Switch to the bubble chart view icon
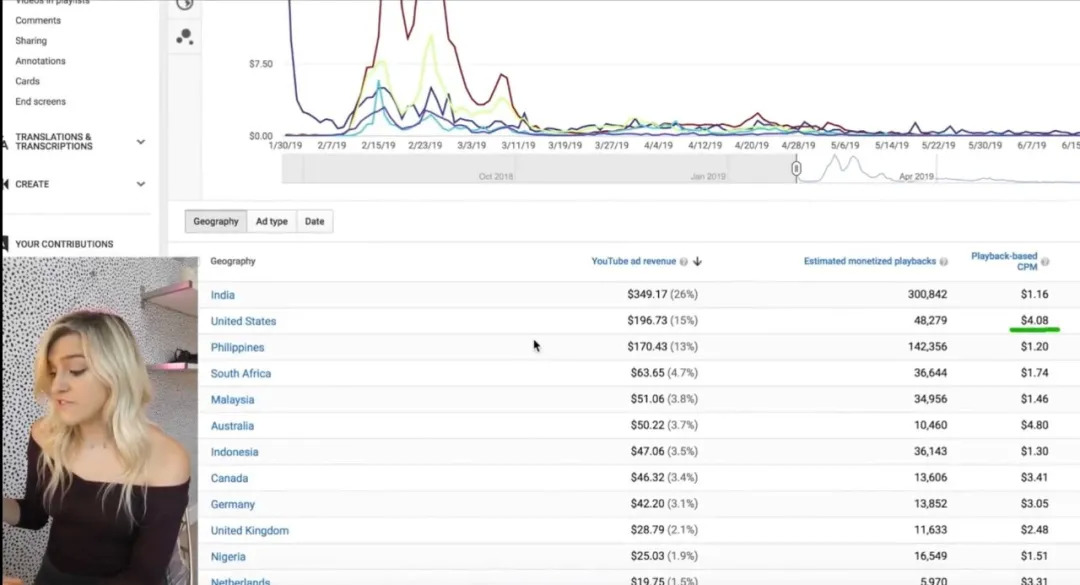This screenshot has width=1080, height=585. click(x=185, y=37)
